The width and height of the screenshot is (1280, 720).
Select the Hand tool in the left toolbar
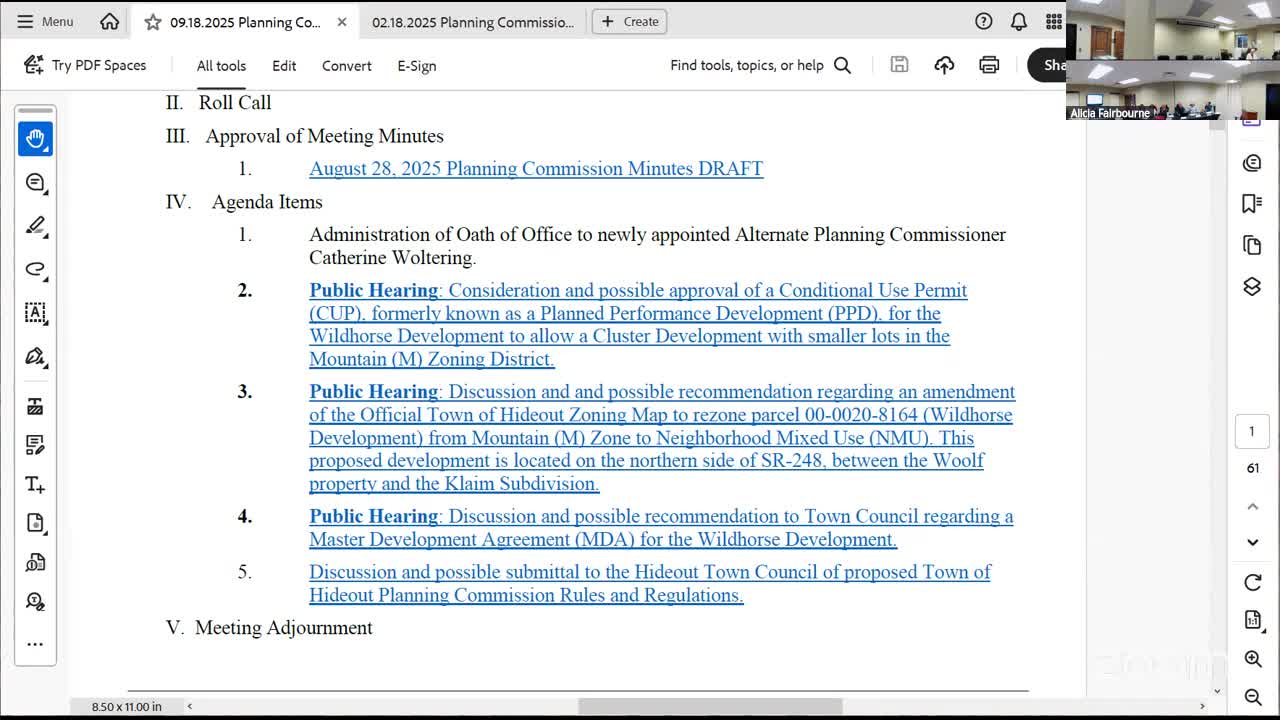click(36, 138)
